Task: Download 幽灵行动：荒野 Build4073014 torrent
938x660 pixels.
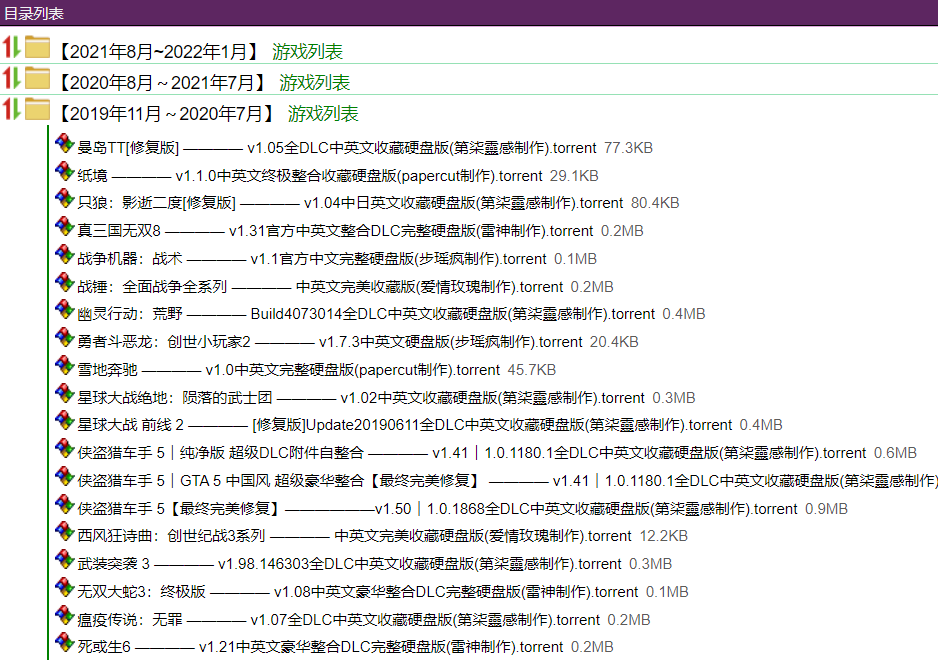Action: click(x=366, y=314)
